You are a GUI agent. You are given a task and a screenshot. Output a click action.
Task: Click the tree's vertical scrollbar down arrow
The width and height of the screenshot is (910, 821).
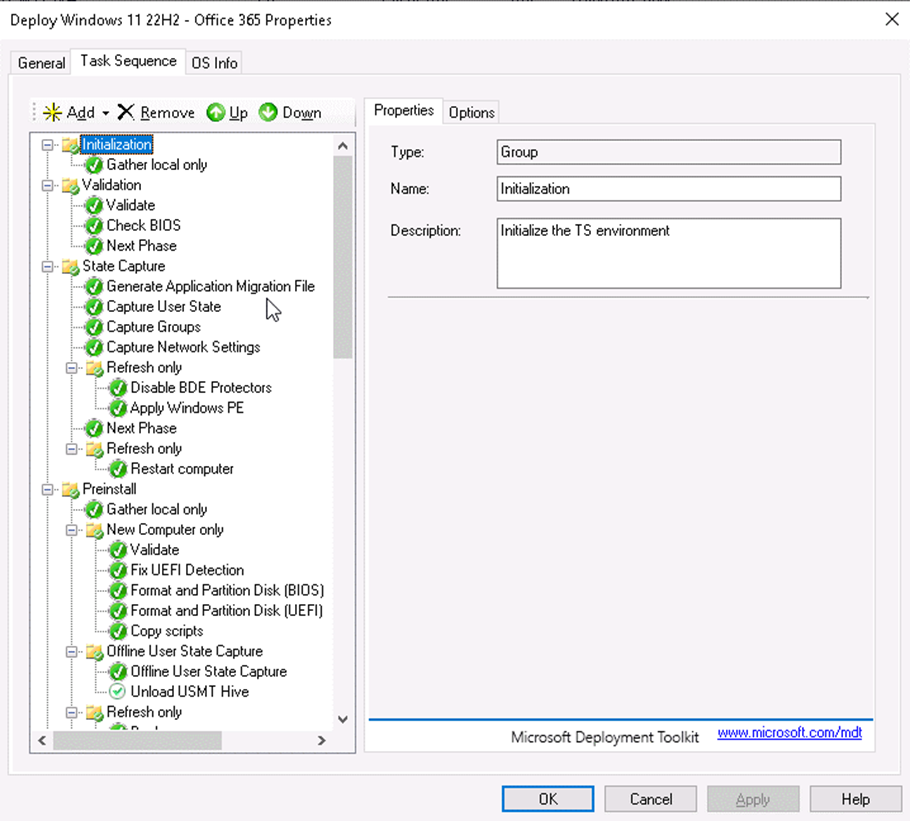pos(343,719)
